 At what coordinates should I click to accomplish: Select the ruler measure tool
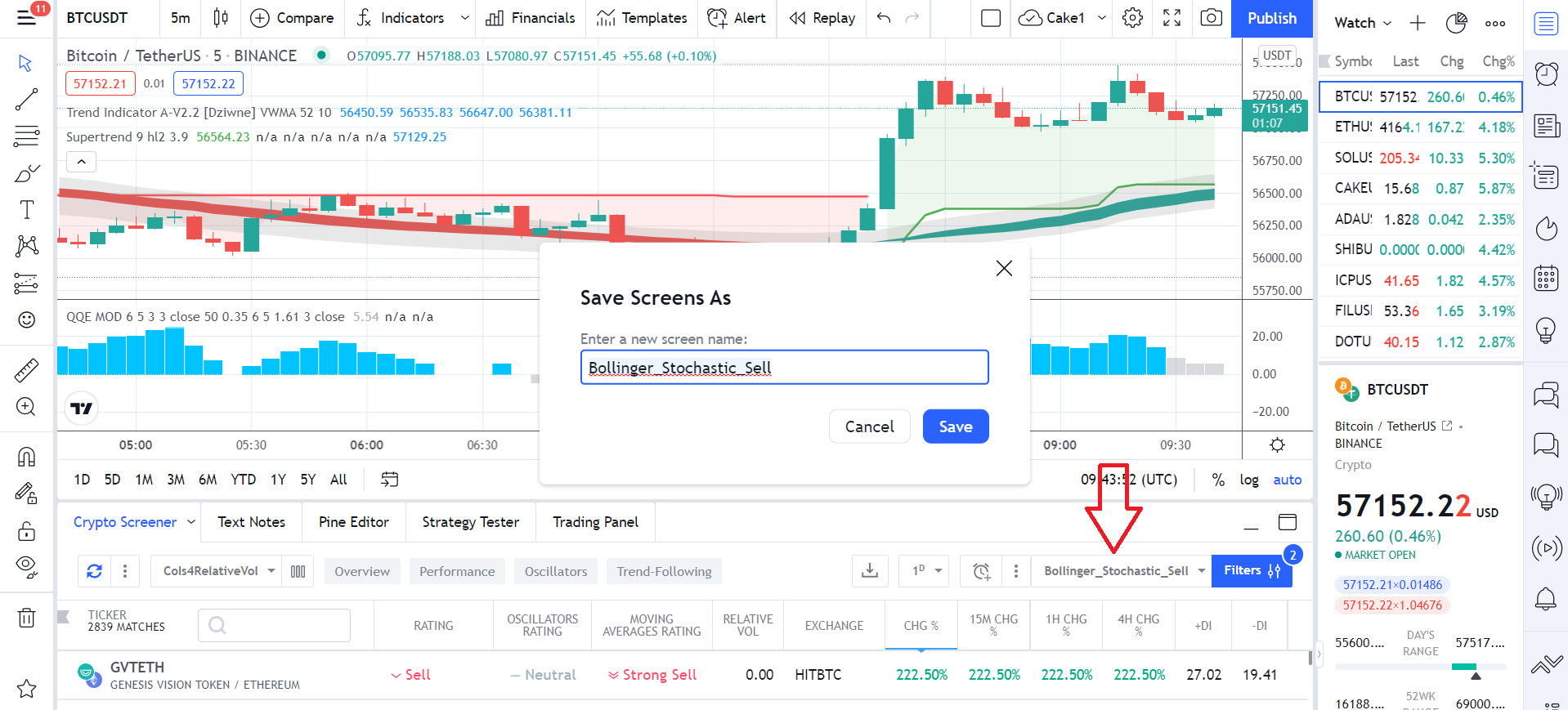[x=26, y=370]
